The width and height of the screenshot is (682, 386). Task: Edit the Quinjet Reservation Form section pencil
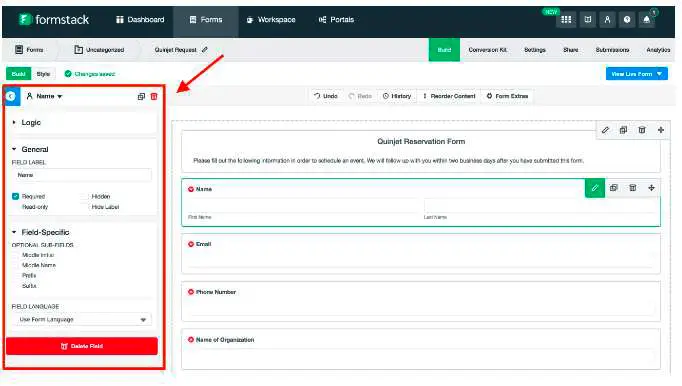(605, 130)
